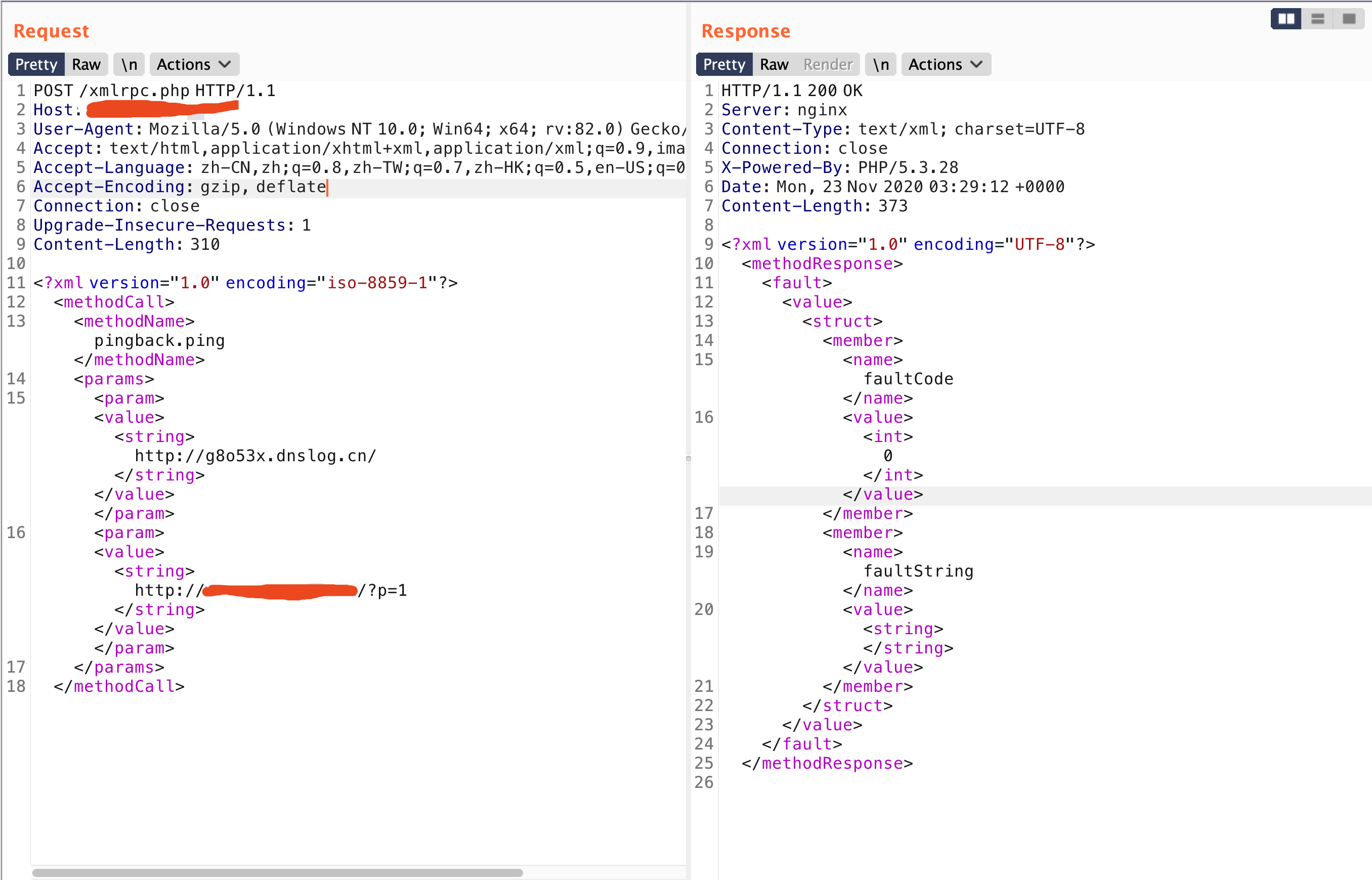Toggle Response \n non-printable characters button

click(881, 65)
